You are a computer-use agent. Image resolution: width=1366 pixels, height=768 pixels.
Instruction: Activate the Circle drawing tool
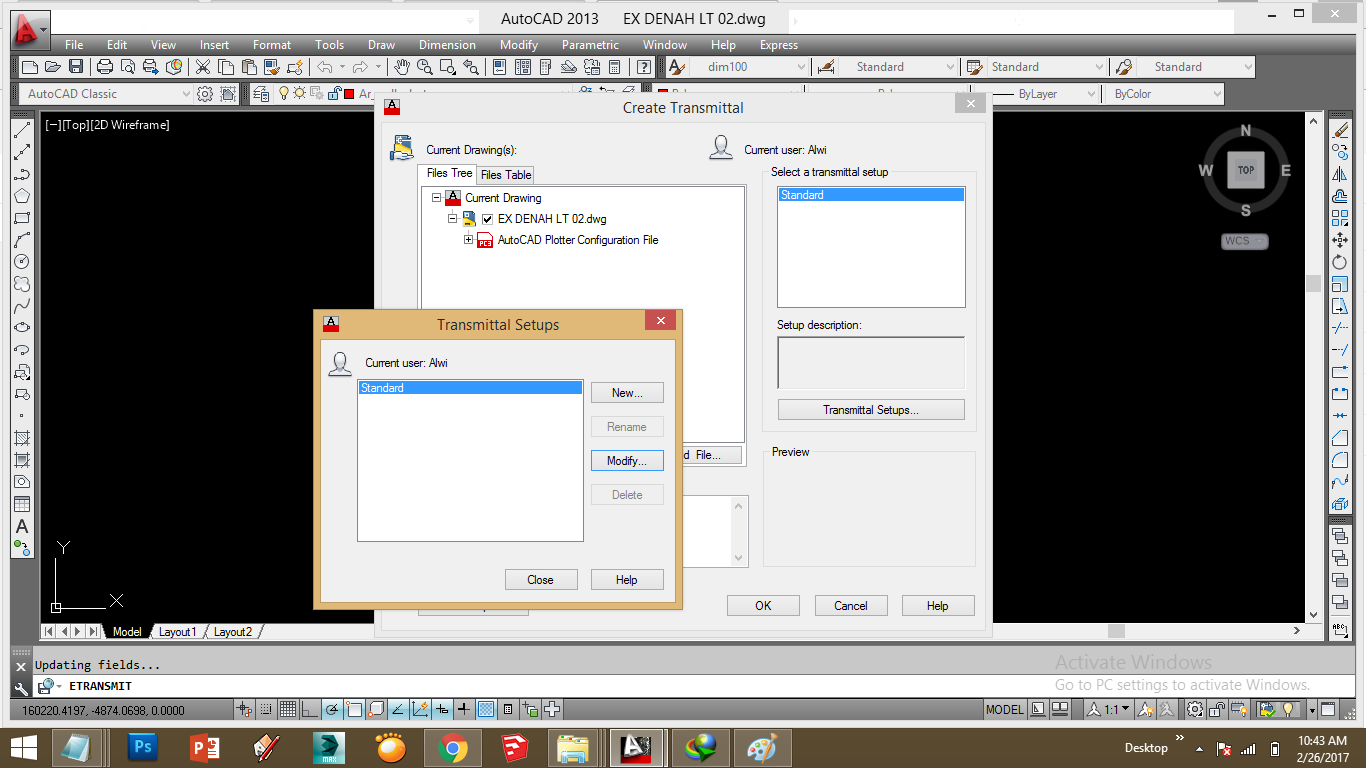(x=22, y=261)
